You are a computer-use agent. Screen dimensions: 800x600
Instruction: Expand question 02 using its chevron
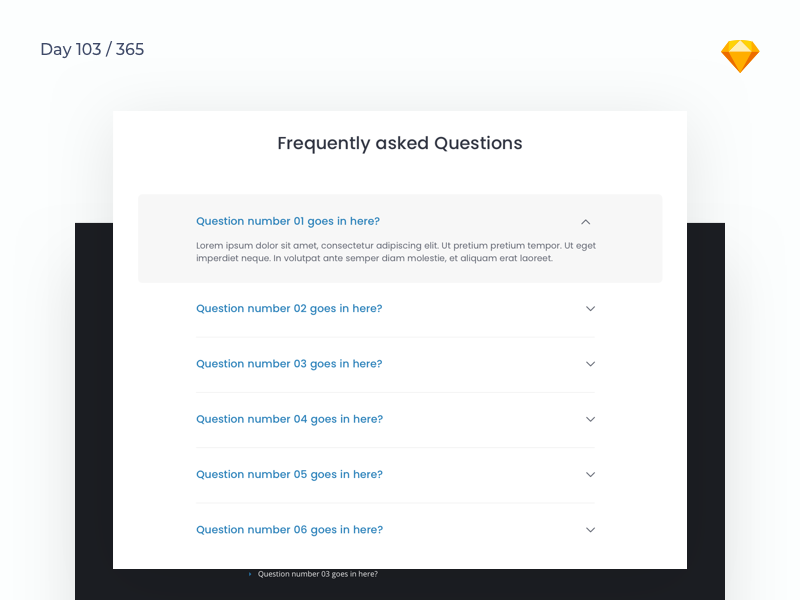tap(590, 309)
